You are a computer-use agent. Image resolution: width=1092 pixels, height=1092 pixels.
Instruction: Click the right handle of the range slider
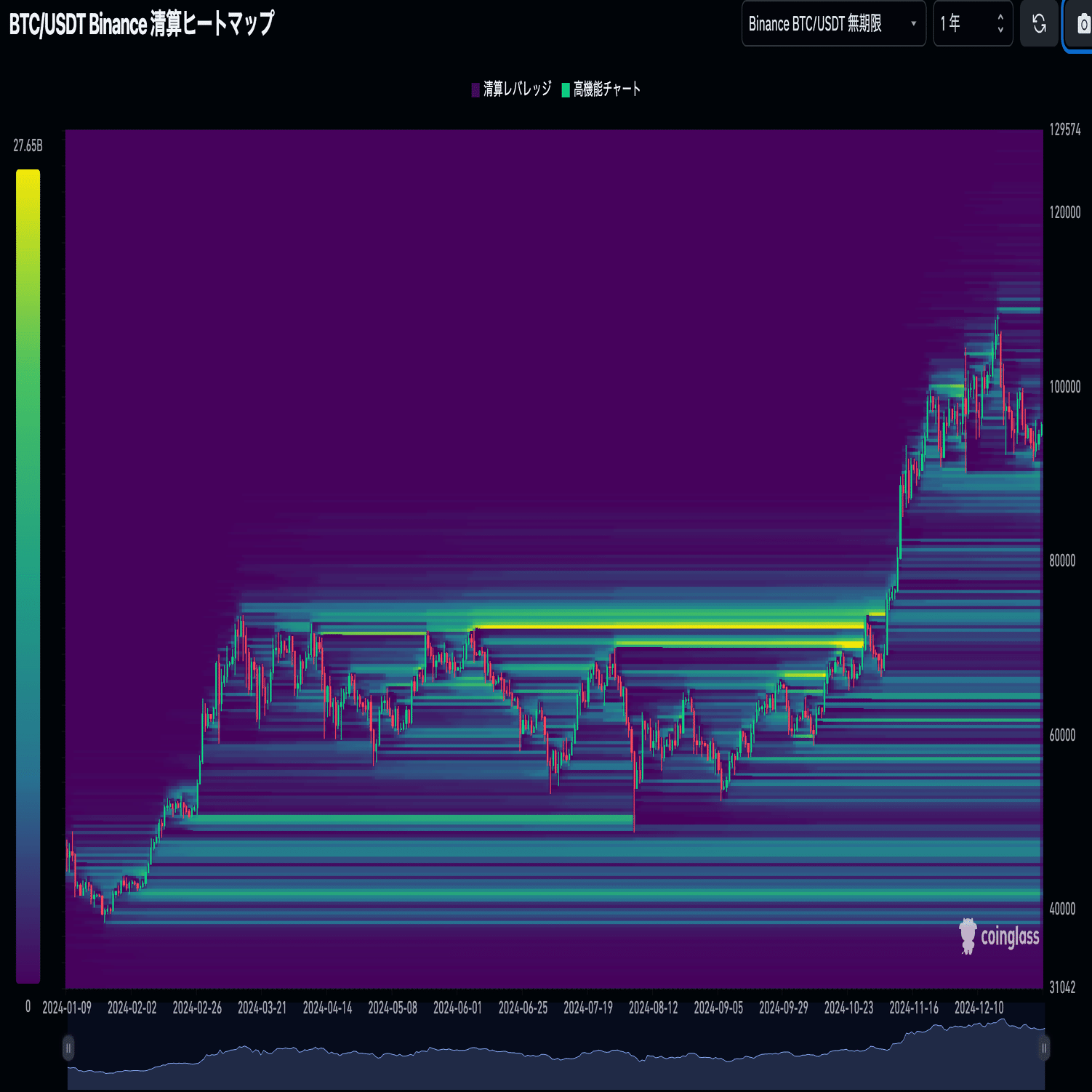click(x=1044, y=1048)
